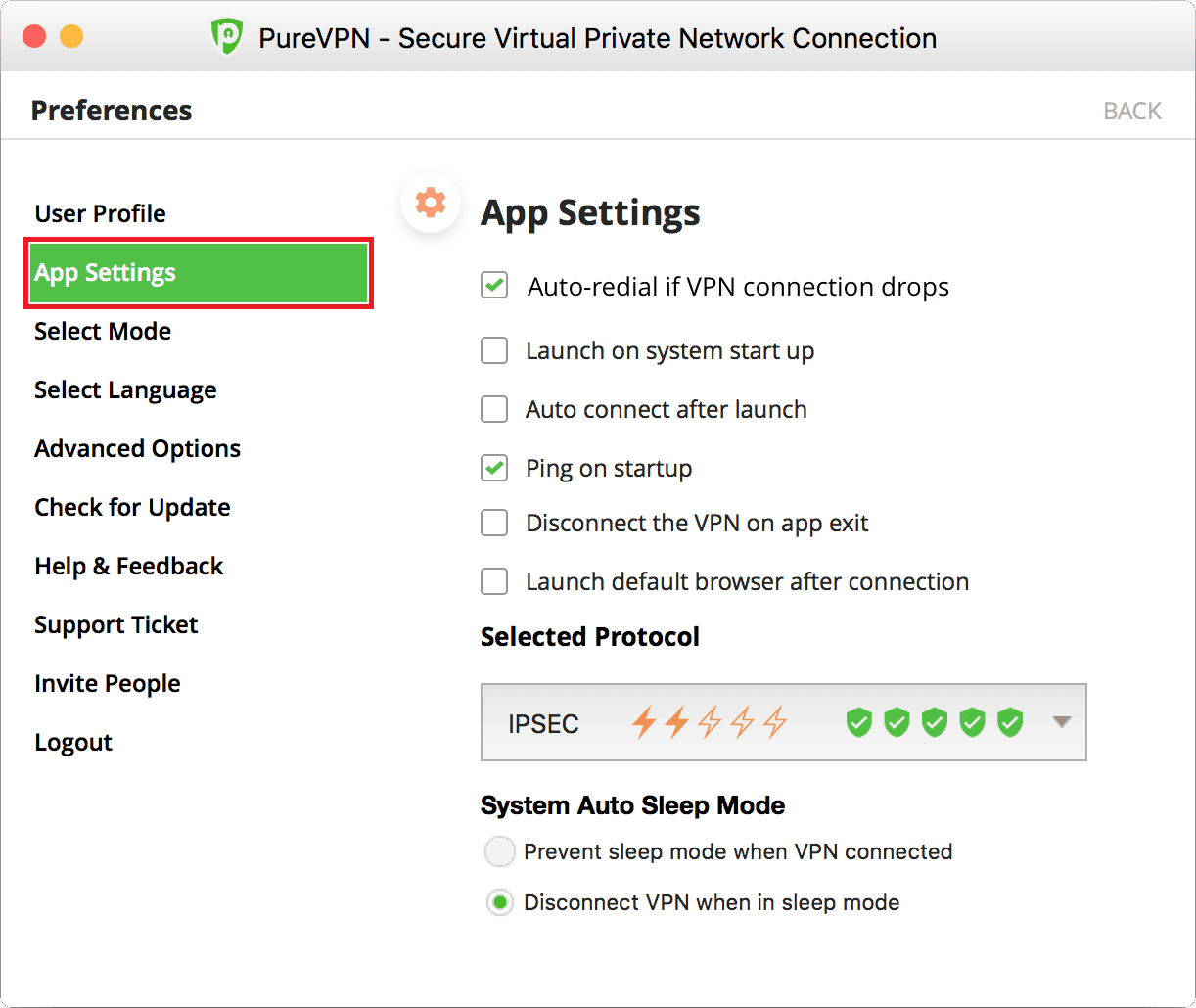1196x1008 pixels.
Task: Click the first green security shield icon
Action: tap(858, 721)
